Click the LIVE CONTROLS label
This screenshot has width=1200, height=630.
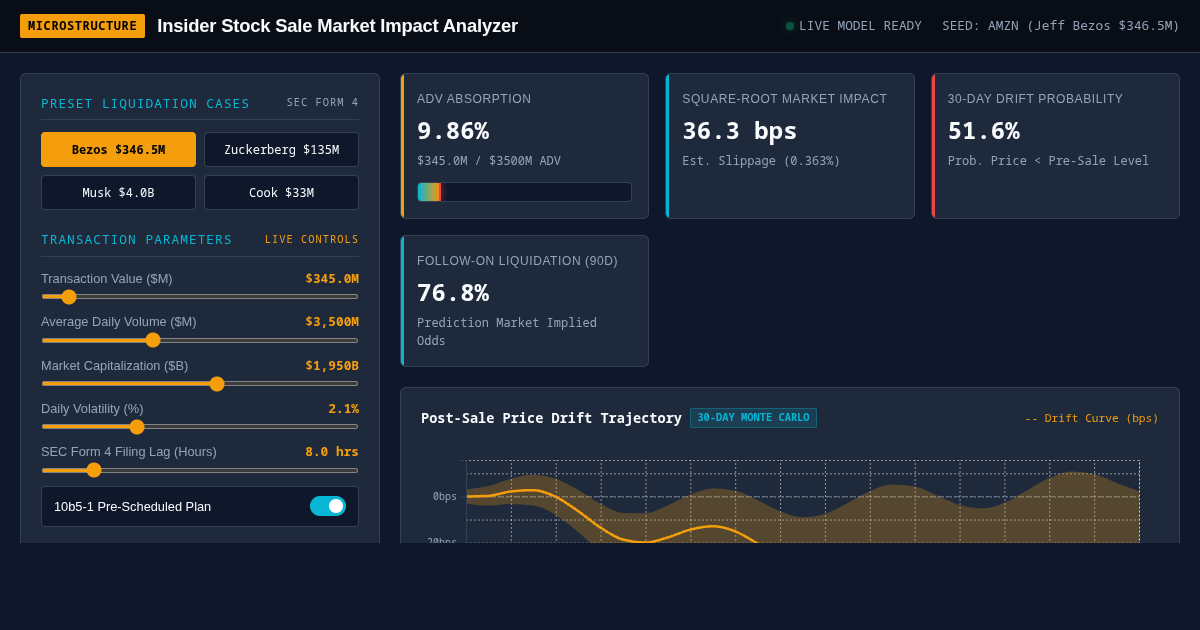pos(312,240)
